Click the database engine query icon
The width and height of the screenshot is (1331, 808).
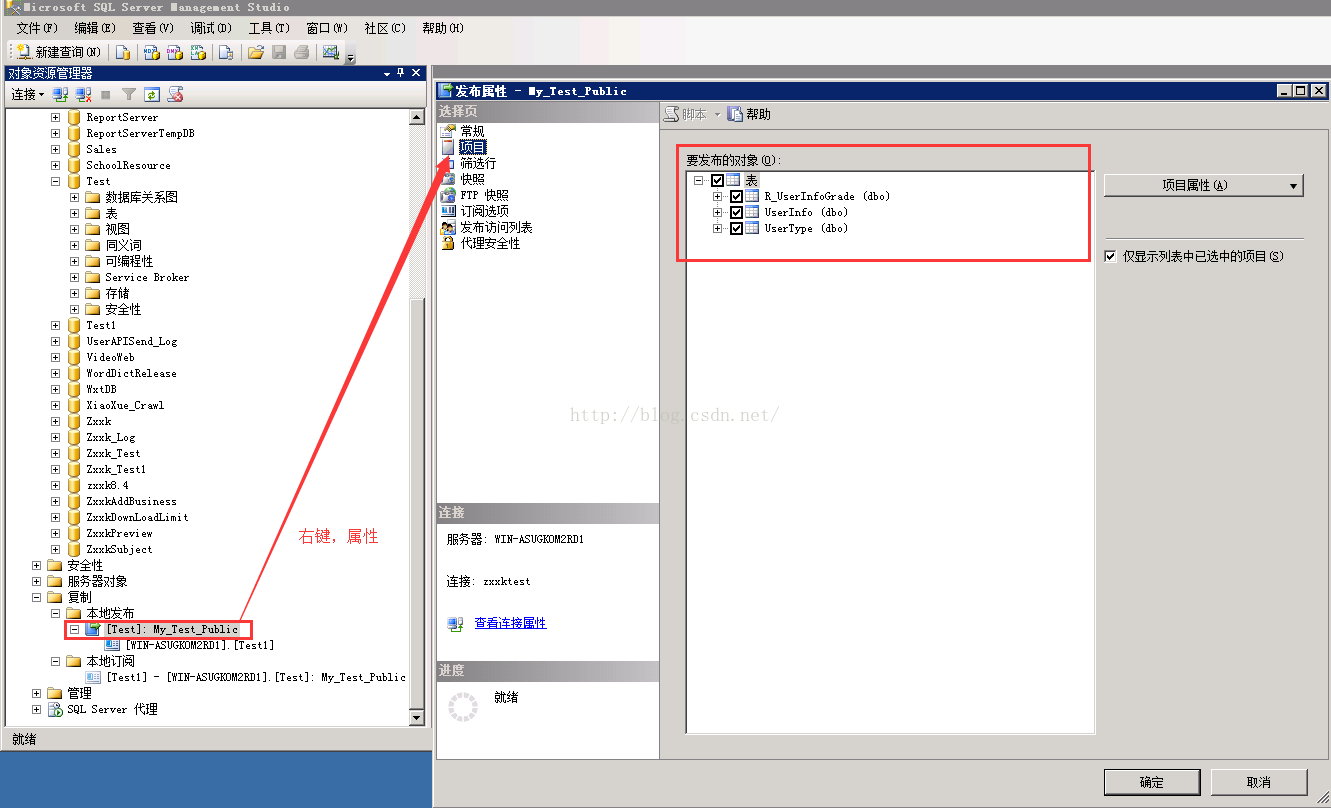[x=123, y=52]
